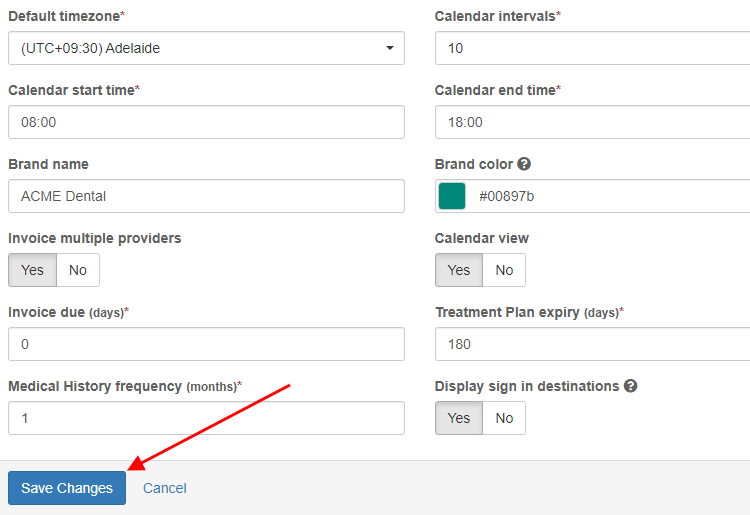The height and width of the screenshot is (515, 750).
Task: Open the teal brand color swatch
Action: [x=452, y=196]
